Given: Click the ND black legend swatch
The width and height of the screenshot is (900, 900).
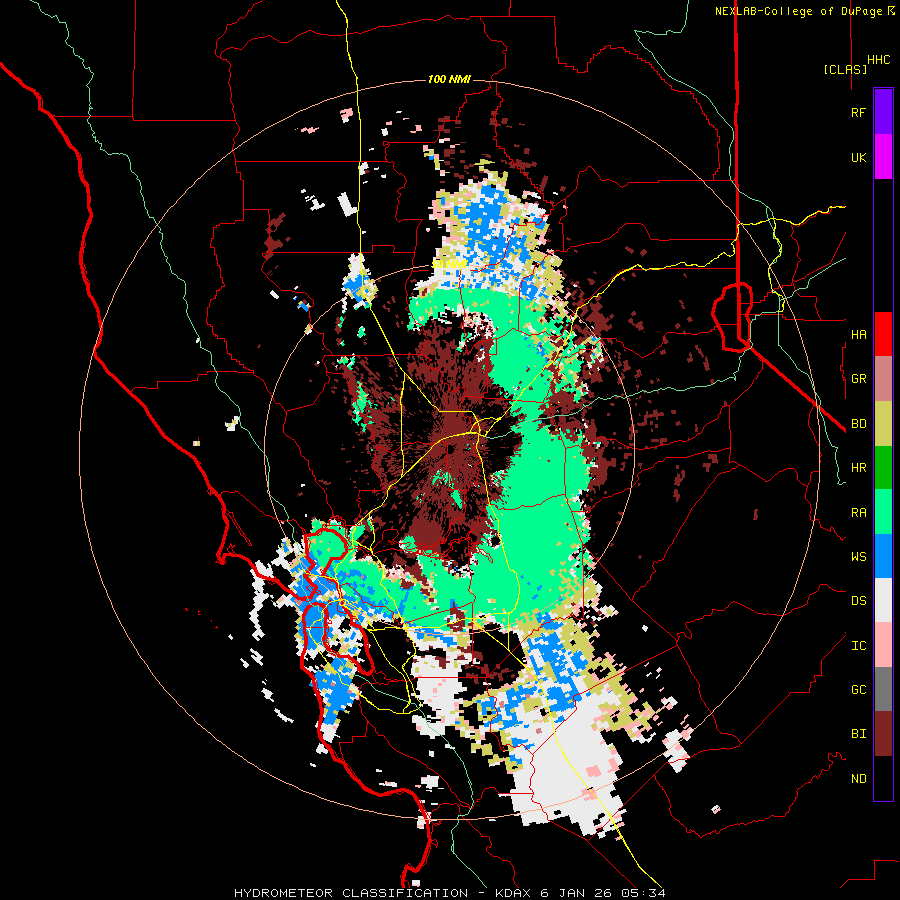Looking at the screenshot, I should click(x=883, y=778).
